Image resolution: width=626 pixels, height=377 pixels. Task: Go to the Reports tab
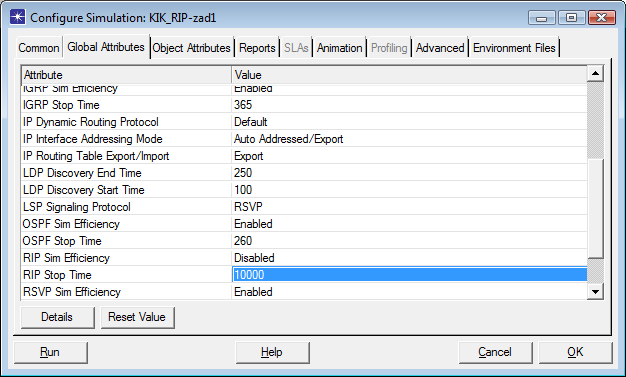[257, 48]
